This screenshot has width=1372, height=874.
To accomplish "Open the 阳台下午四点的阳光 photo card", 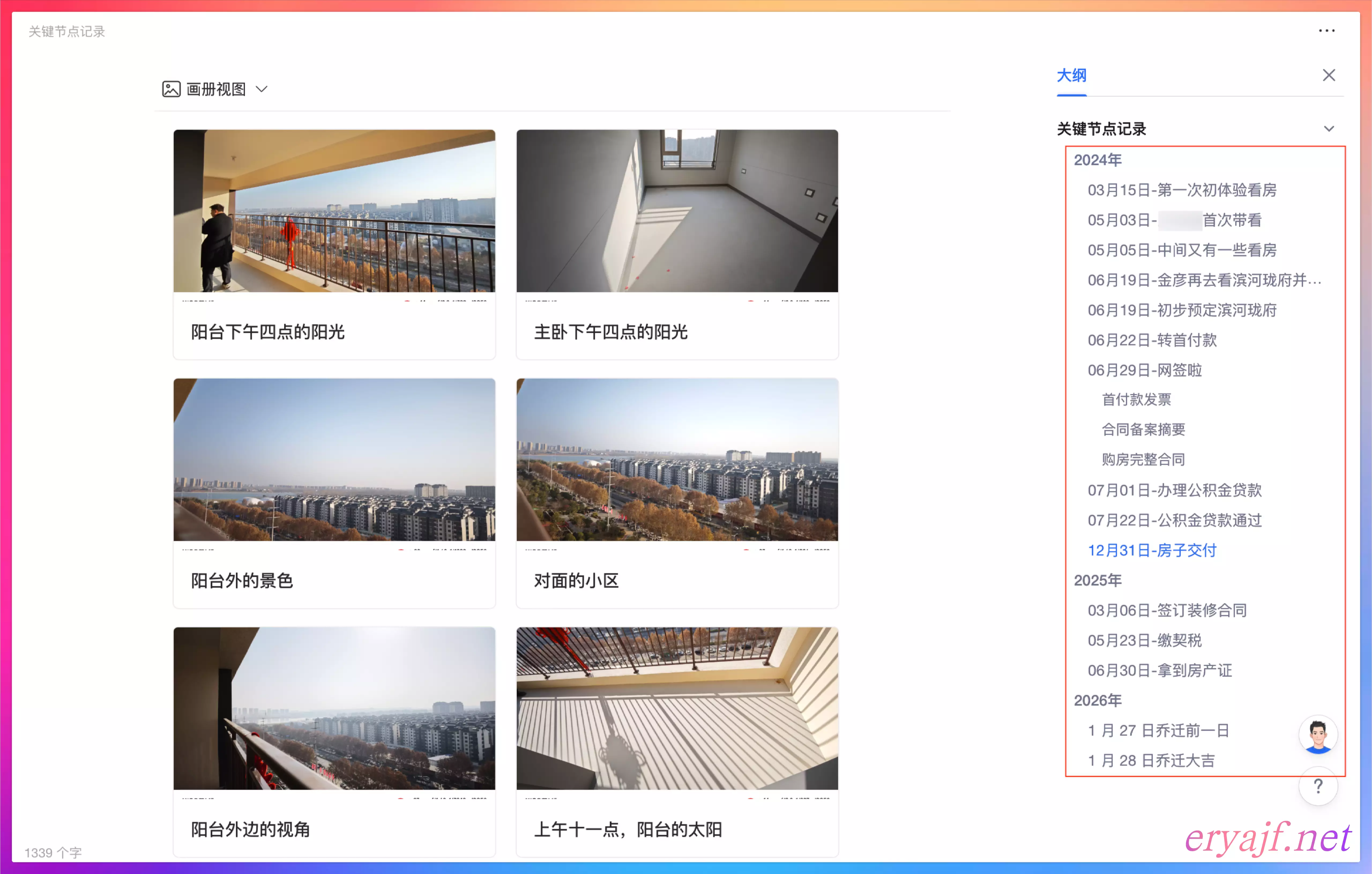I will [x=334, y=212].
